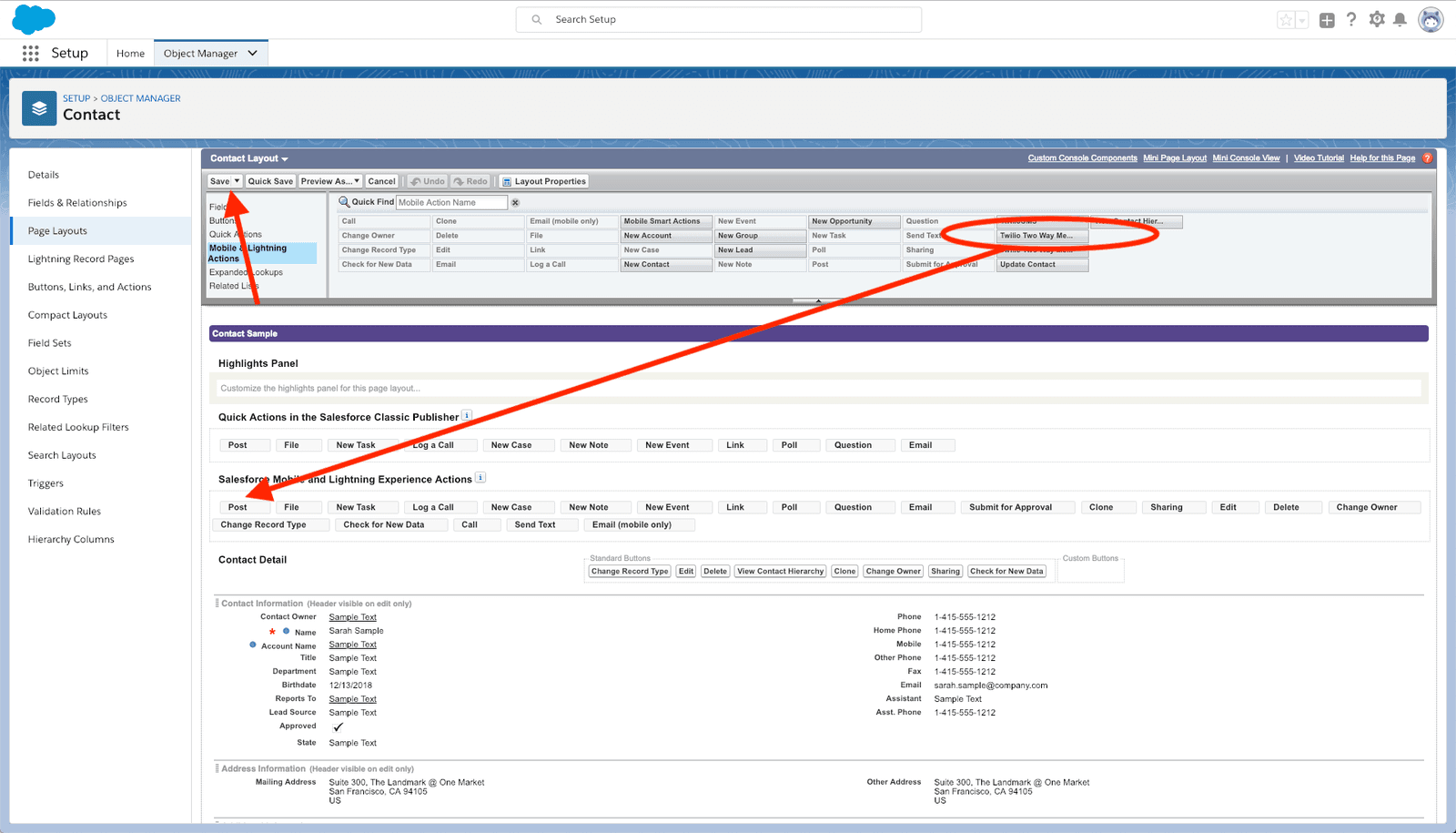Image resolution: width=1456 pixels, height=833 pixels.
Task: Click inside the Search Setup field
Action: coord(719,19)
